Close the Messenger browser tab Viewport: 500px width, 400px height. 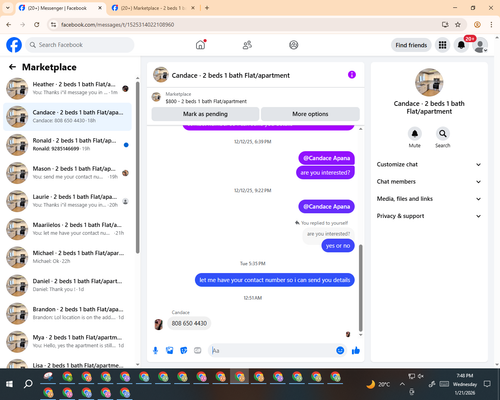coord(100,8)
